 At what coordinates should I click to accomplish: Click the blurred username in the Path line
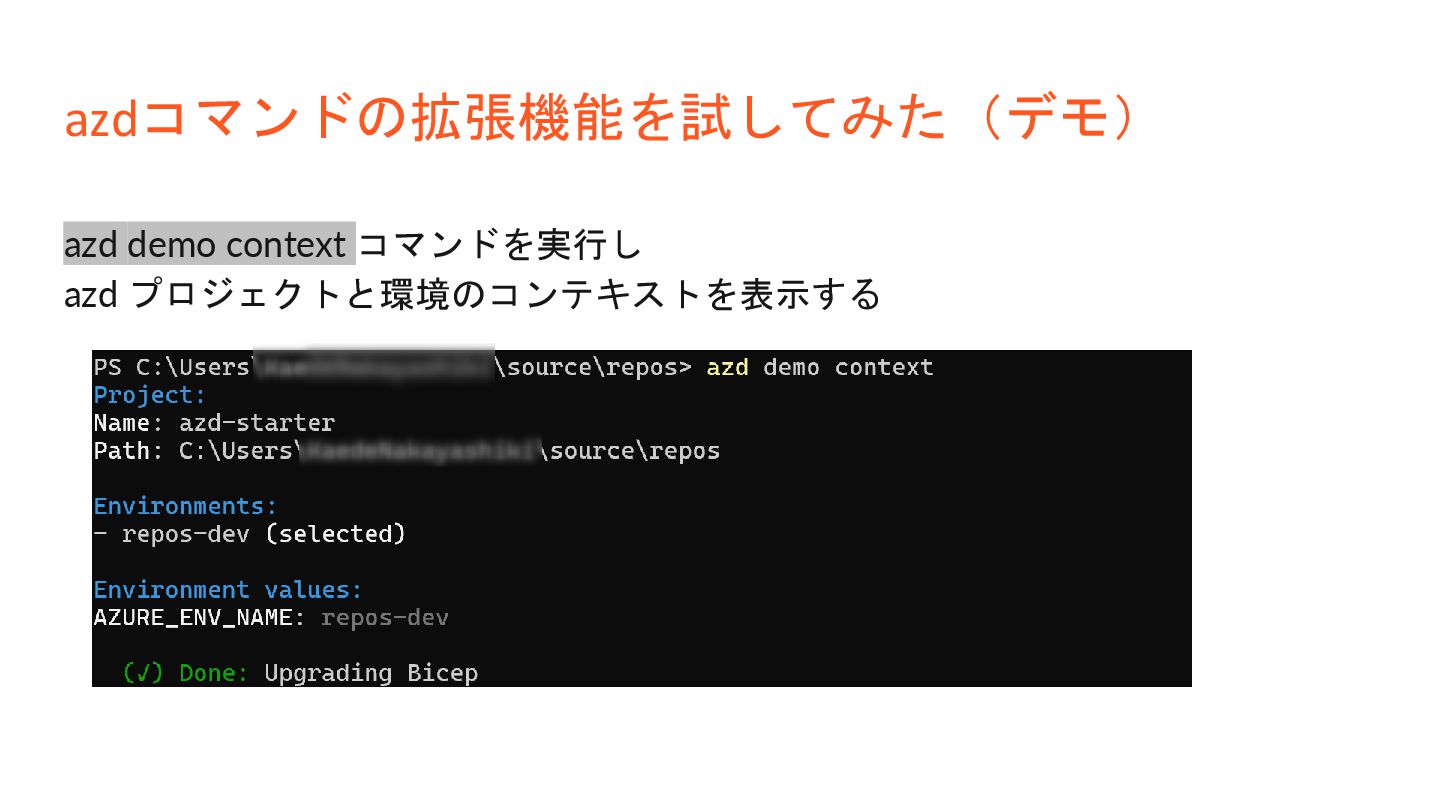pyautogui.click(x=419, y=451)
